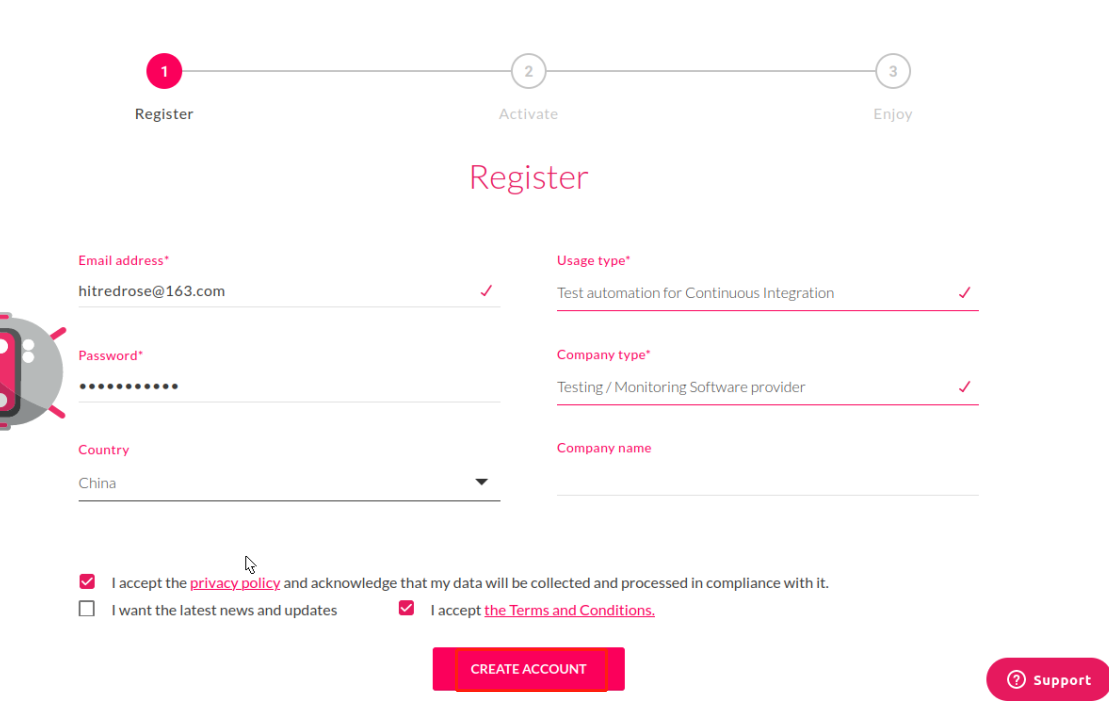Click the Usage type validation checkmark
This screenshot has width=1109, height=701.
pyautogui.click(x=965, y=292)
